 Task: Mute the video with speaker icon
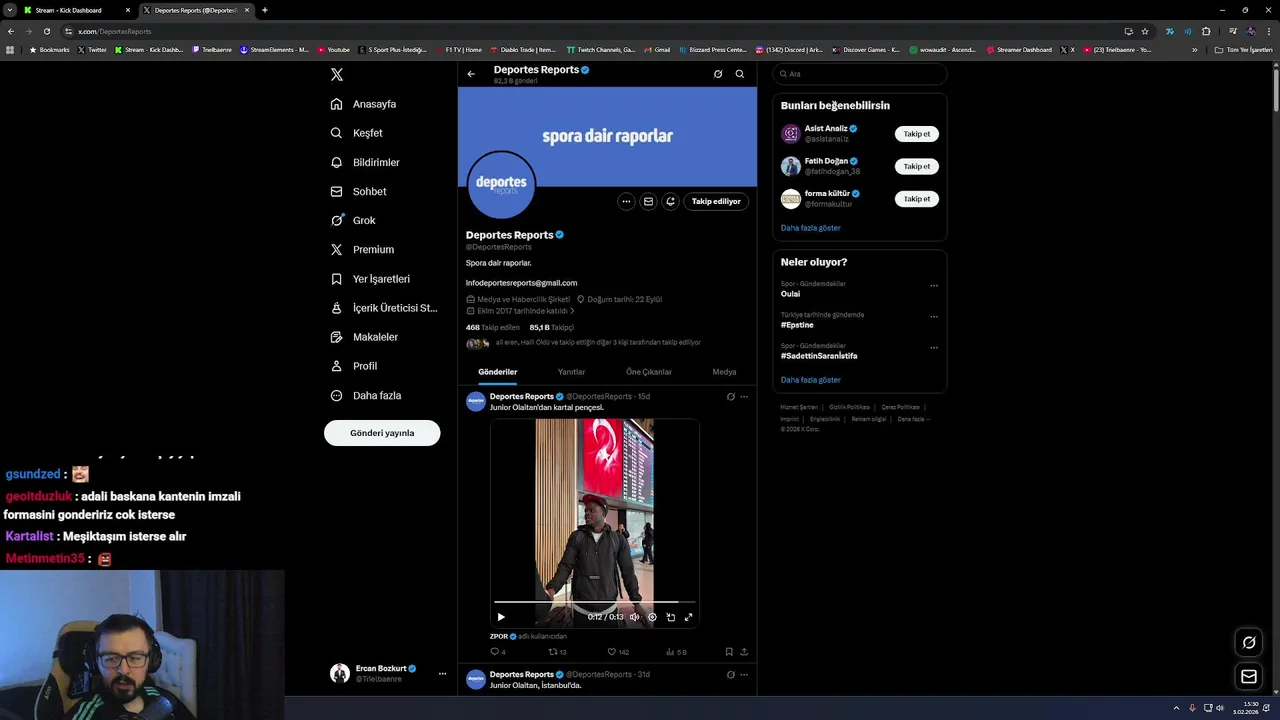pos(634,617)
